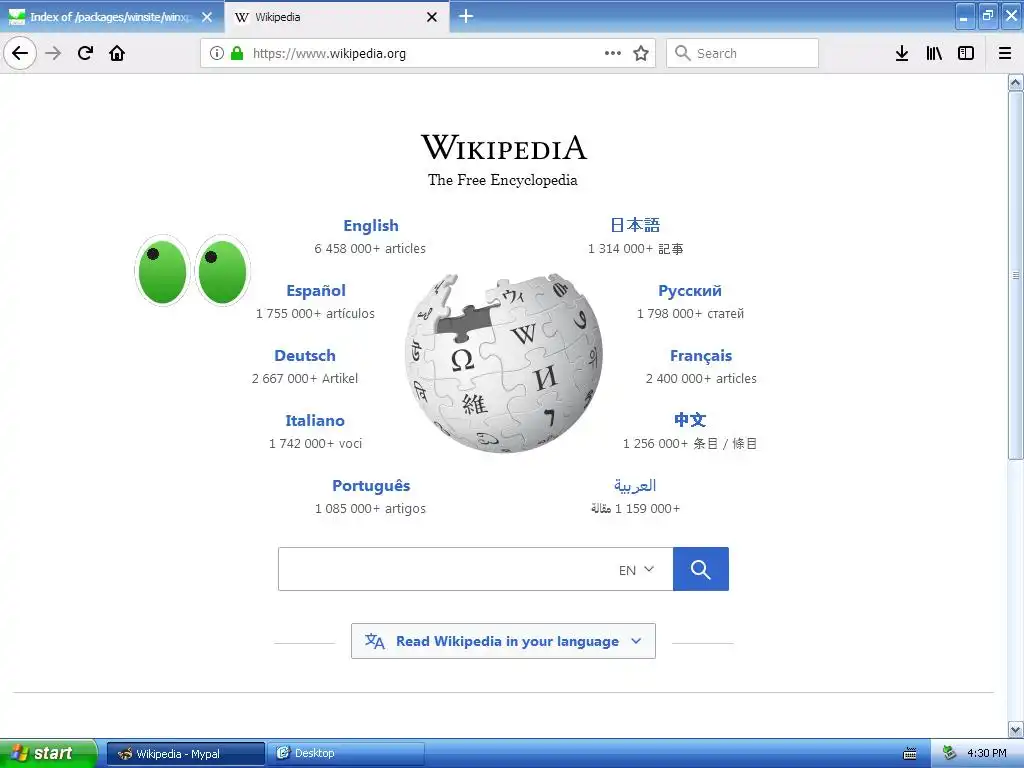Reload the current page
Viewport: 1024px width, 768px height.
click(86, 53)
